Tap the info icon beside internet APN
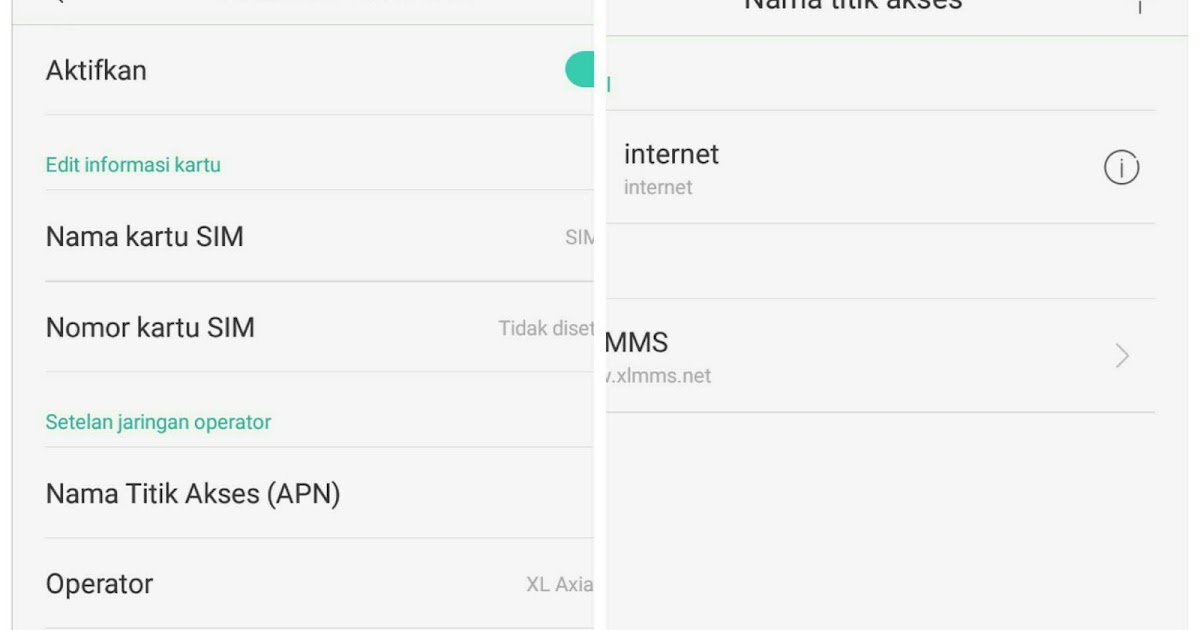Viewport: 1200px width, 630px height. (x=1122, y=168)
